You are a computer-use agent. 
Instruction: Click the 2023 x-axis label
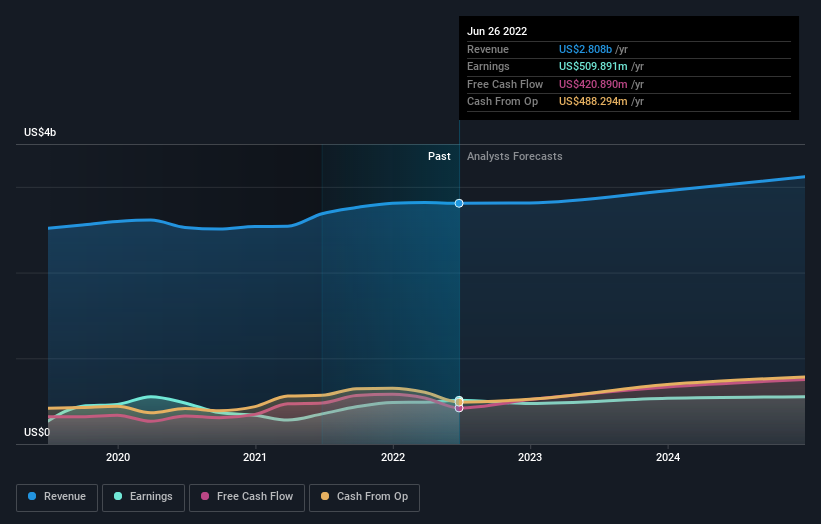point(530,457)
